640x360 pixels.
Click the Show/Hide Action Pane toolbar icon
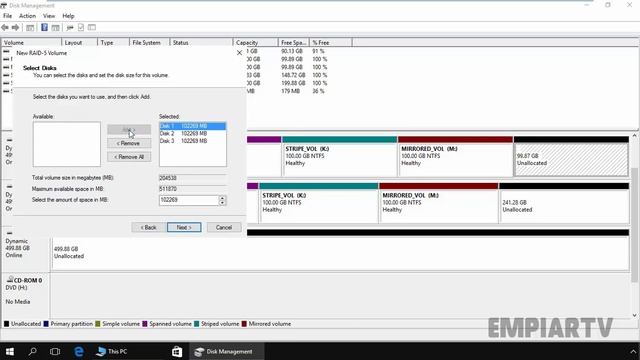click(56, 27)
